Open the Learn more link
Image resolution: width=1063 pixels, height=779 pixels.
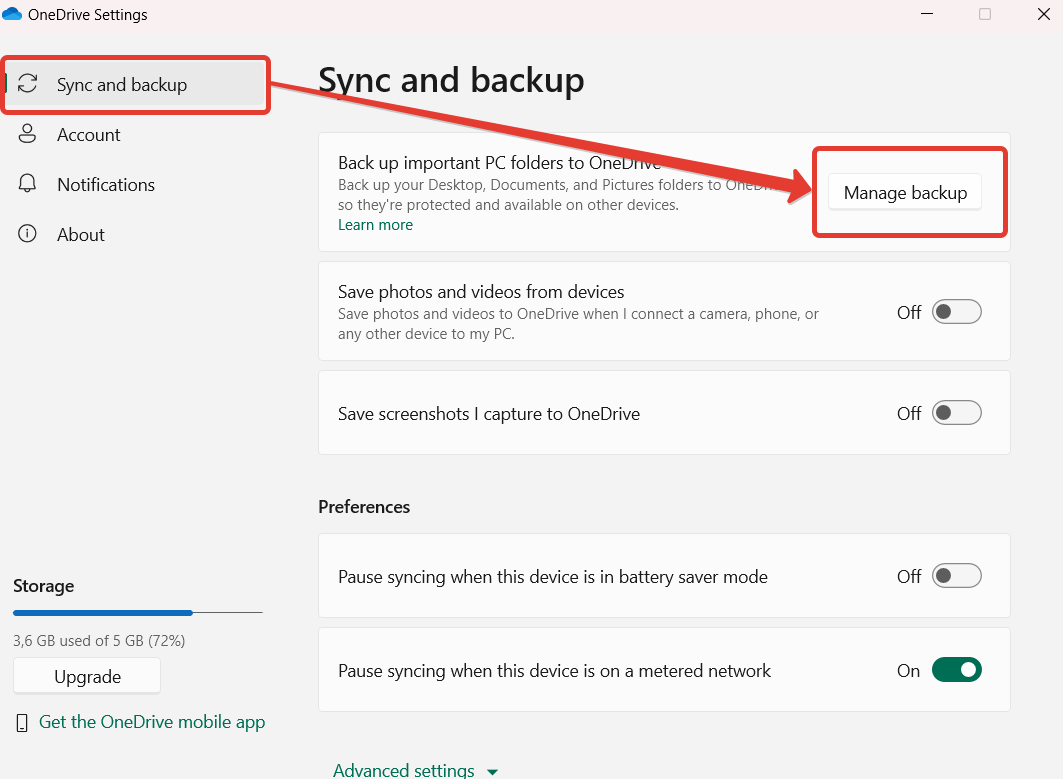(375, 225)
